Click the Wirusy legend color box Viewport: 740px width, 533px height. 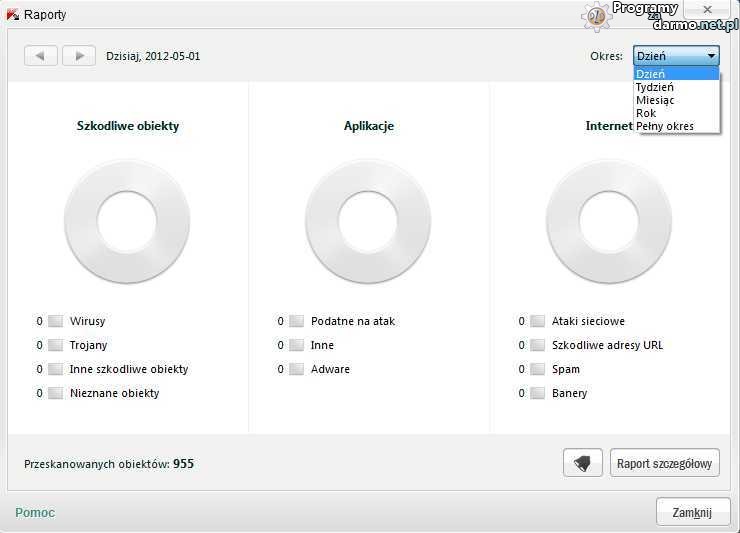point(56,321)
